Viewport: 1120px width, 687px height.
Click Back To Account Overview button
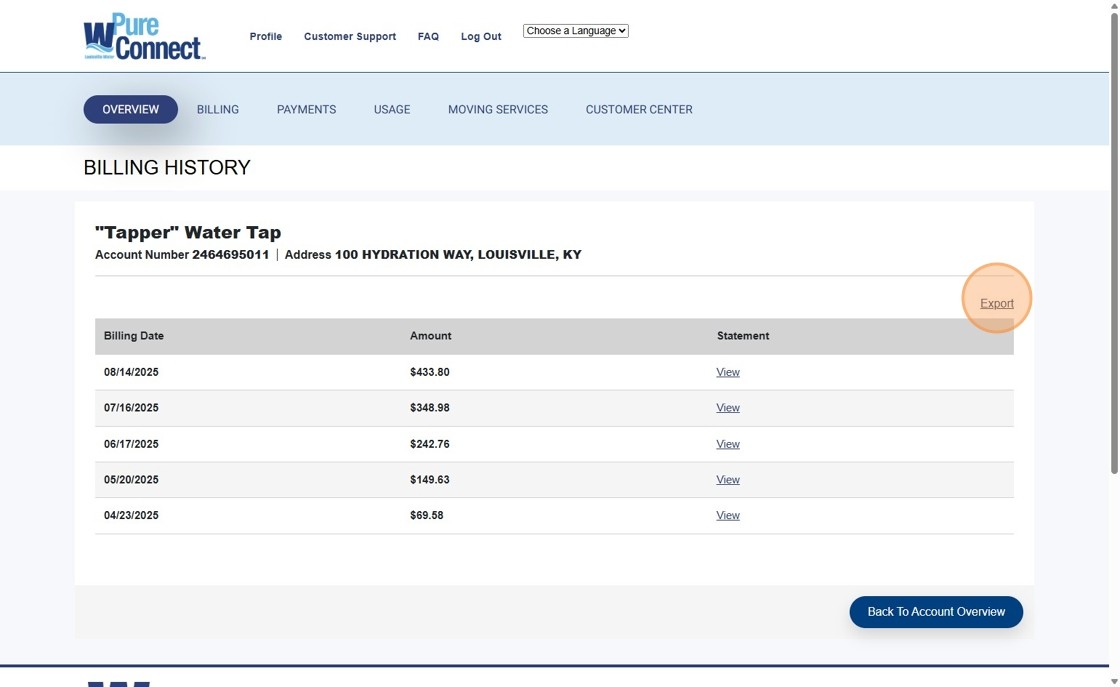[x=936, y=612]
